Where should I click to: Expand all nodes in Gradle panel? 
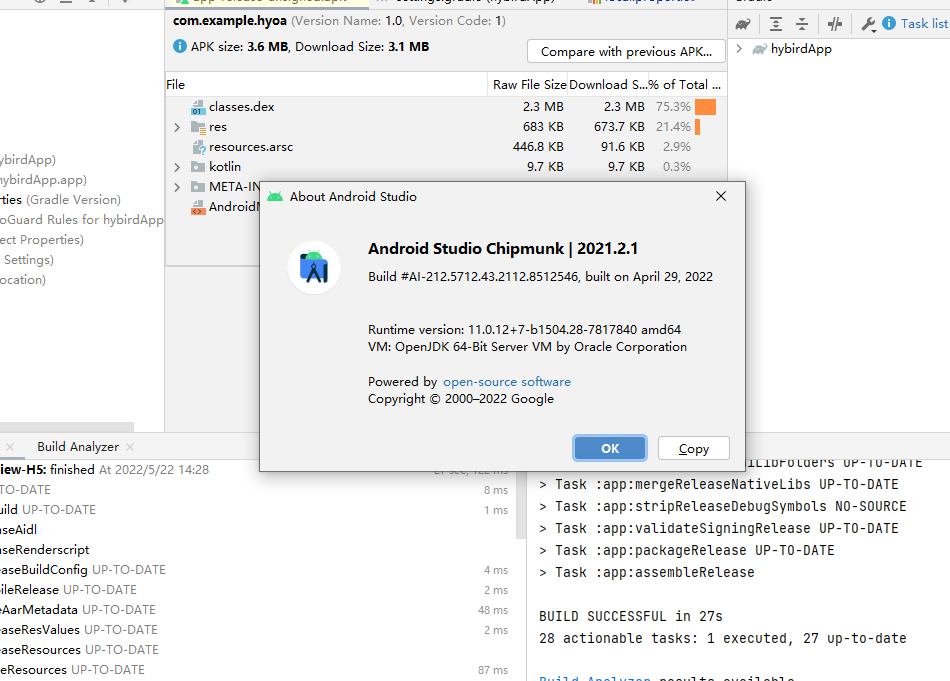776,24
